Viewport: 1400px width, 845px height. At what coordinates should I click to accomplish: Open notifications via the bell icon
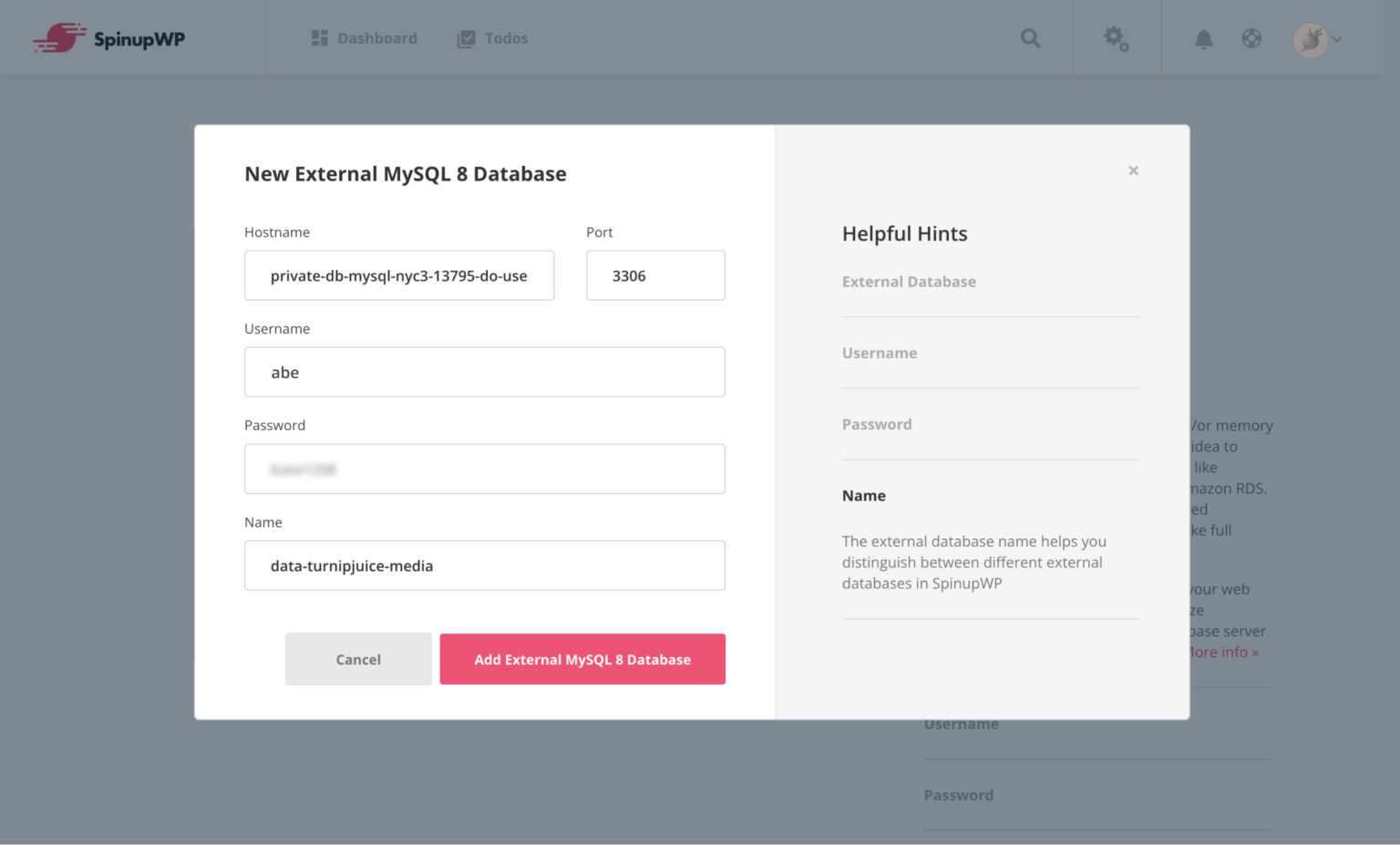1203,39
